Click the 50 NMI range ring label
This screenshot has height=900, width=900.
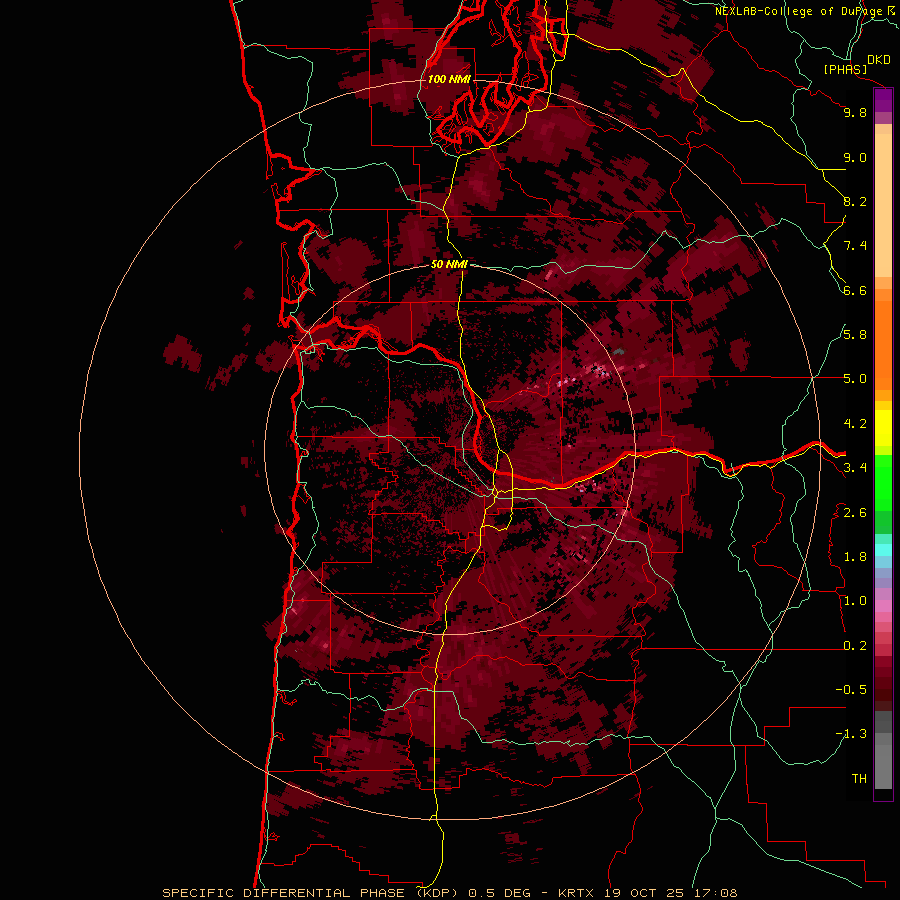pyautogui.click(x=449, y=264)
